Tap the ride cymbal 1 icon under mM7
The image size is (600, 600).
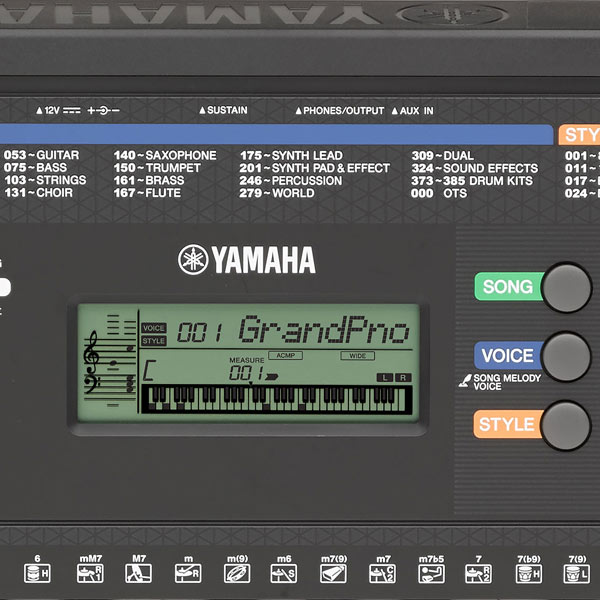click(90, 573)
